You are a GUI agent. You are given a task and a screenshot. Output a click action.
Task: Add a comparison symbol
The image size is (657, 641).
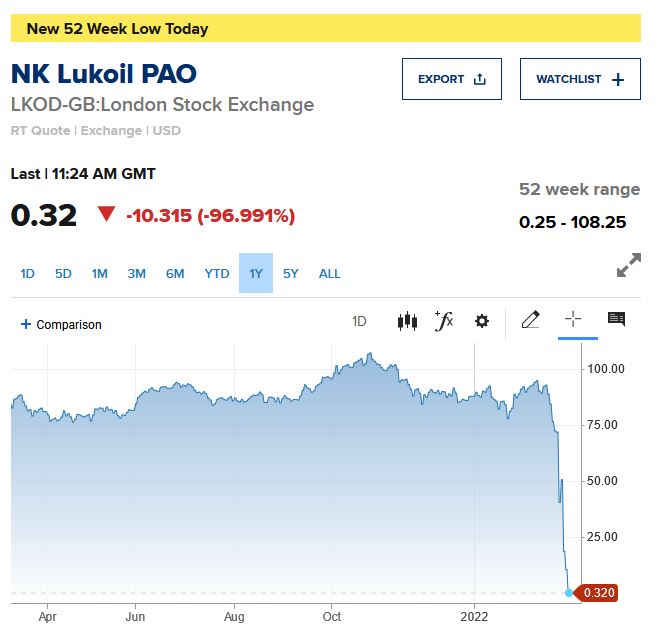61,324
